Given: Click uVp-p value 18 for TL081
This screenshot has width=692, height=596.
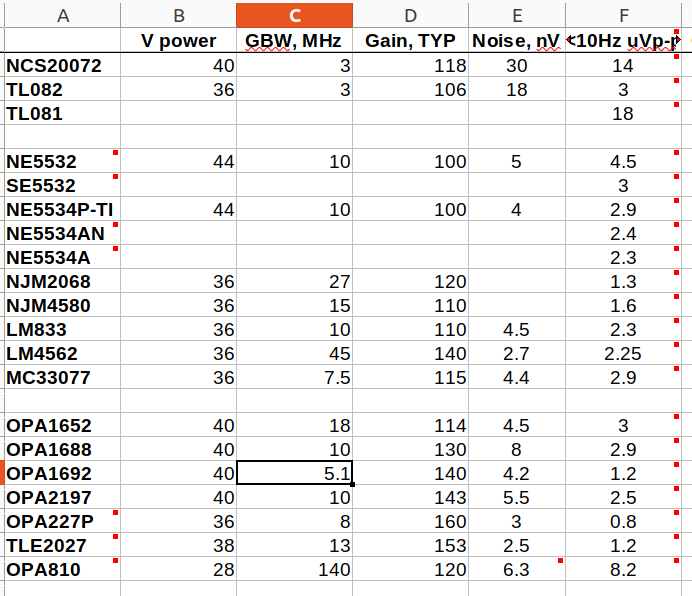Looking at the screenshot, I should 623,113.
